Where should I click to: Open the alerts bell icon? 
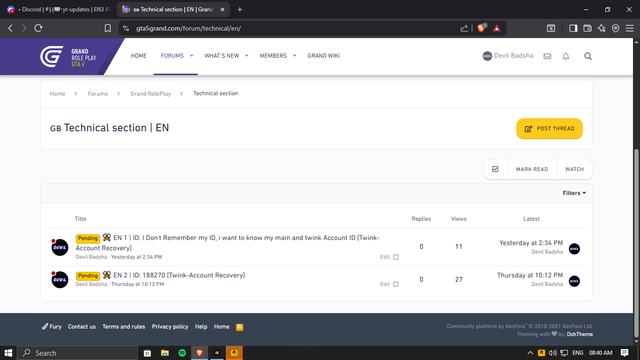(566, 56)
